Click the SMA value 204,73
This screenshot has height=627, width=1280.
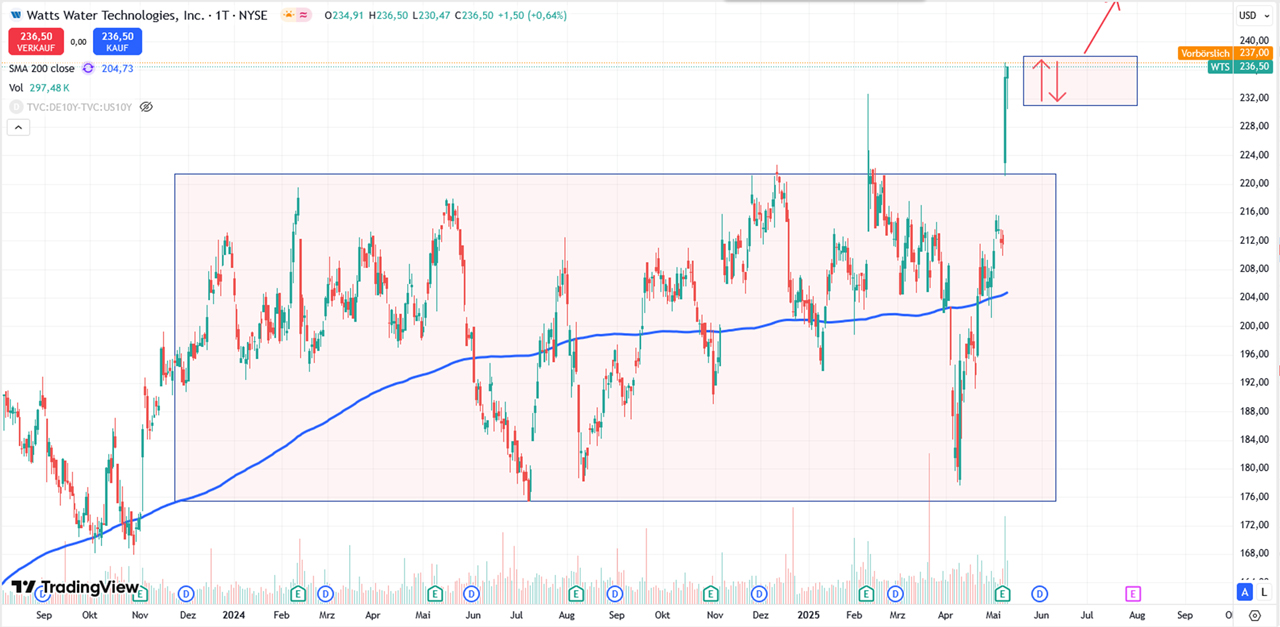pyautogui.click(x=116, y=68)
